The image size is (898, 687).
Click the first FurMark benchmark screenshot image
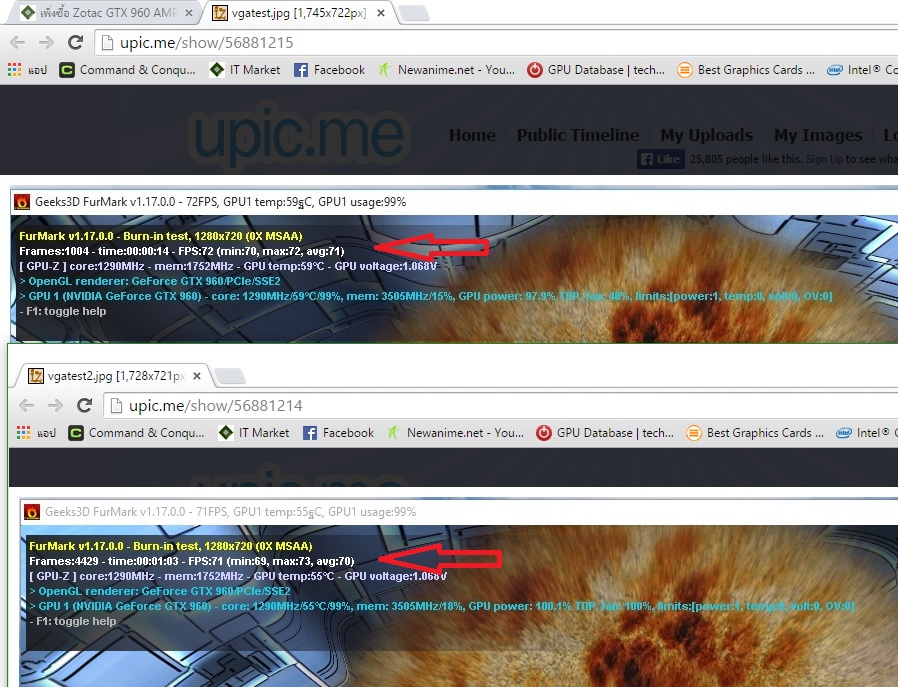coord(454,264)
